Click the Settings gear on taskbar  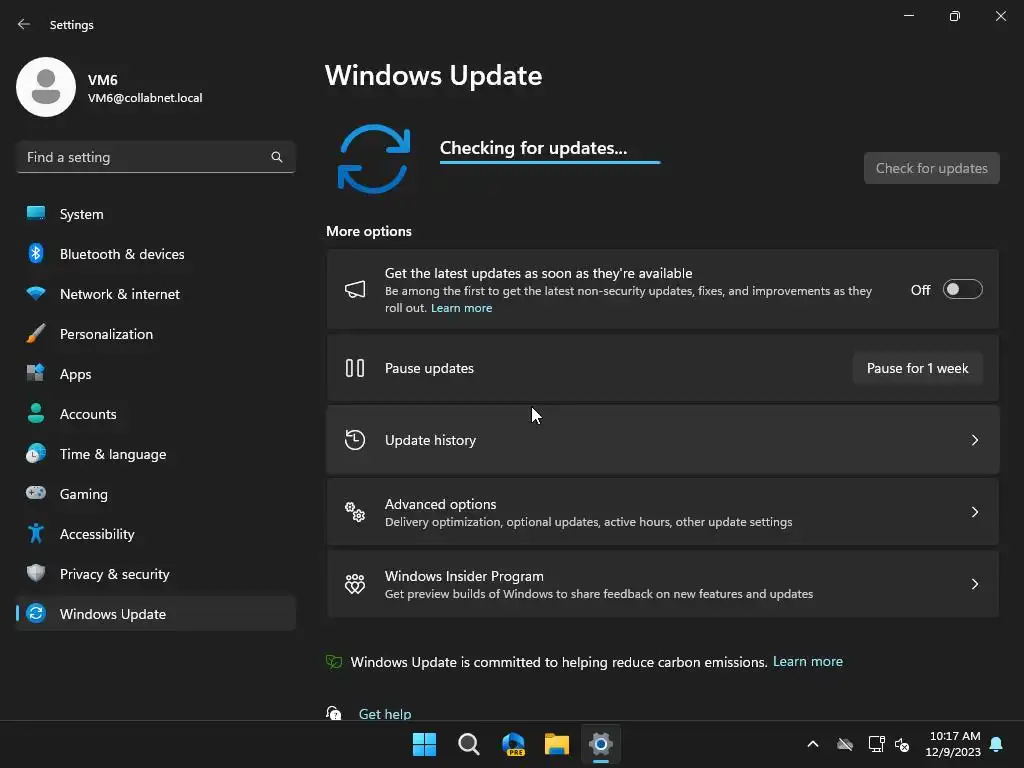(601, 744)
